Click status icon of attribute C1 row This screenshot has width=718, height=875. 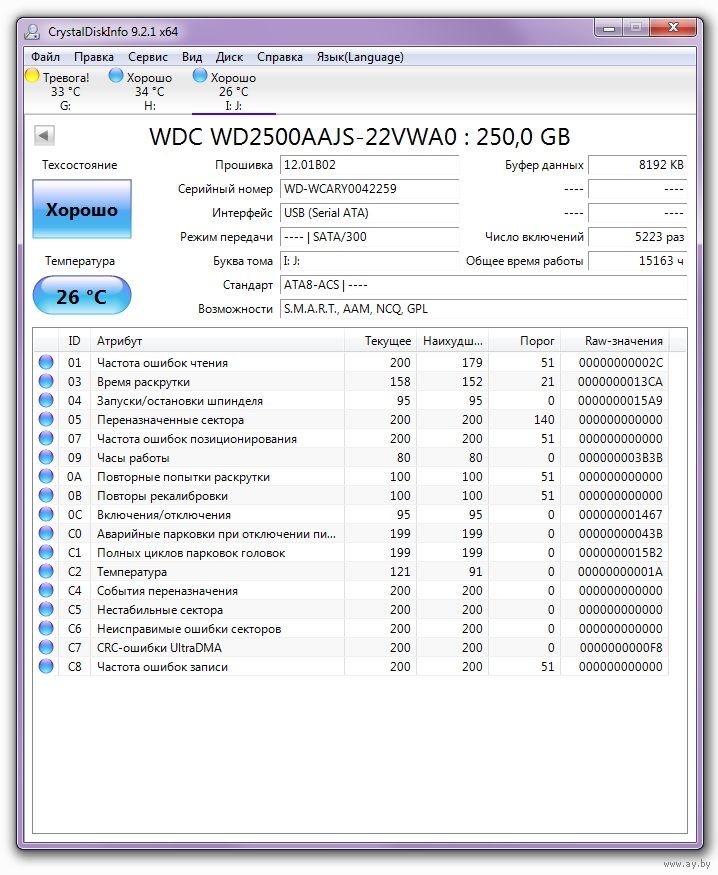coord(46,552)
